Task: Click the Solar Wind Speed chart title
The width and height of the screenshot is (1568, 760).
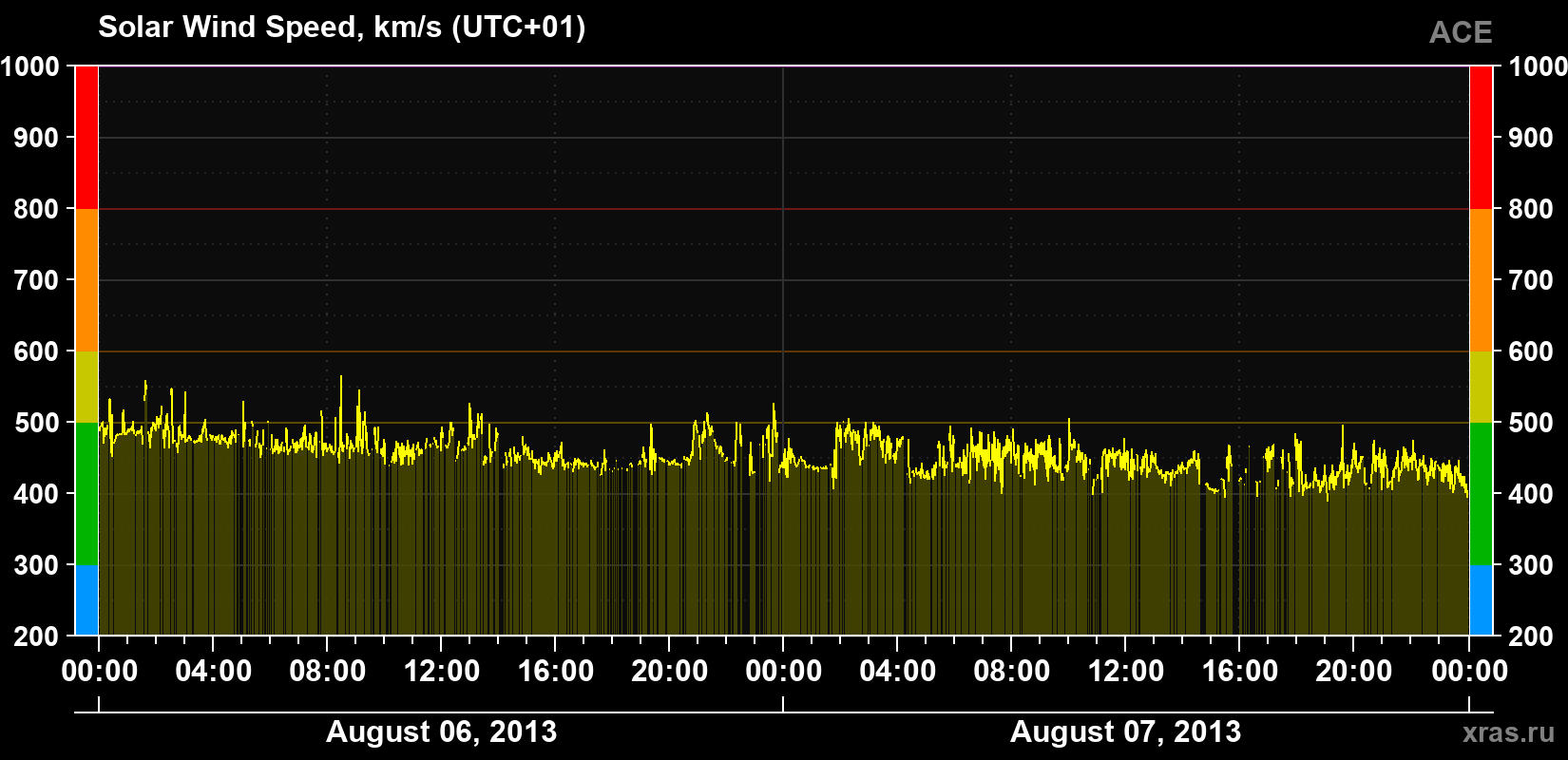Action: (342, 27)
